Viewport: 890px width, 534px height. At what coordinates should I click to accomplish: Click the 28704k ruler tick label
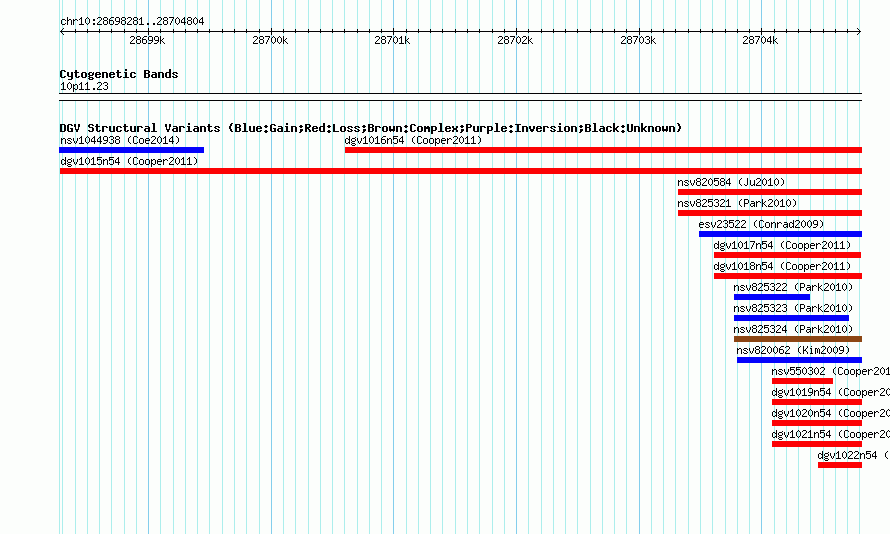click(761, 40)
